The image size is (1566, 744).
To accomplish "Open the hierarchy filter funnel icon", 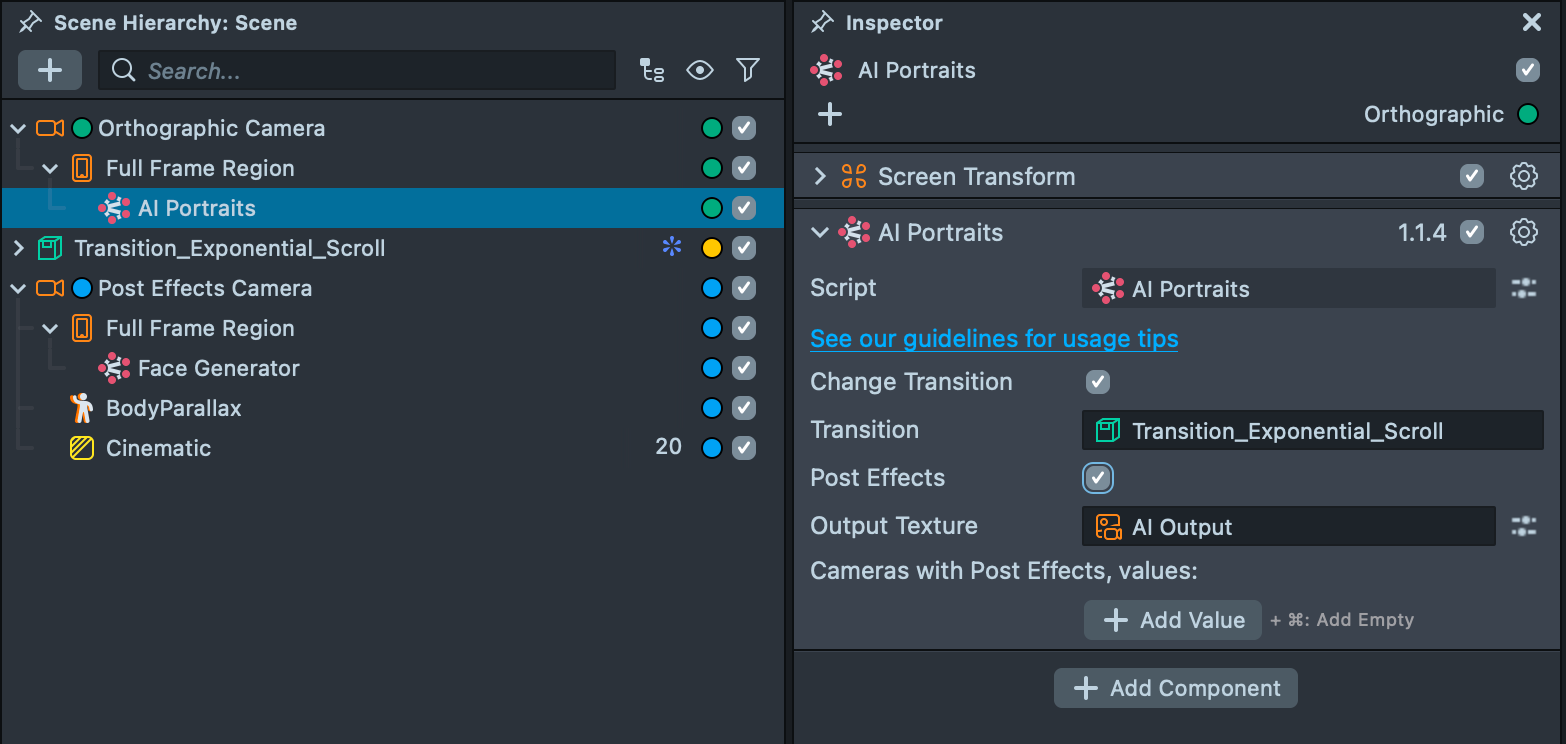I will coord(747,70).
